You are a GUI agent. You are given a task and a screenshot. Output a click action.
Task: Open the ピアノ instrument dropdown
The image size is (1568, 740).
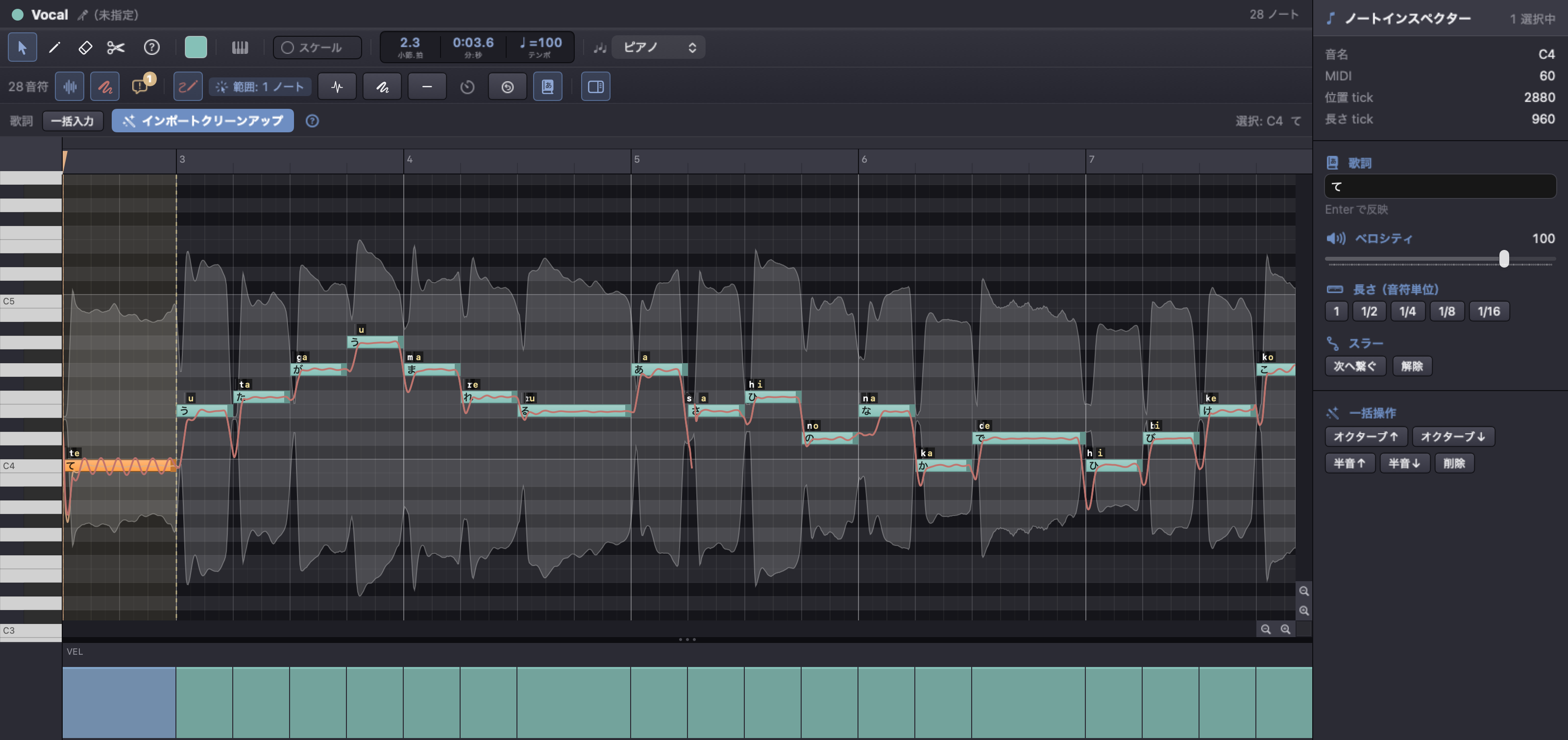pos(658,48)
